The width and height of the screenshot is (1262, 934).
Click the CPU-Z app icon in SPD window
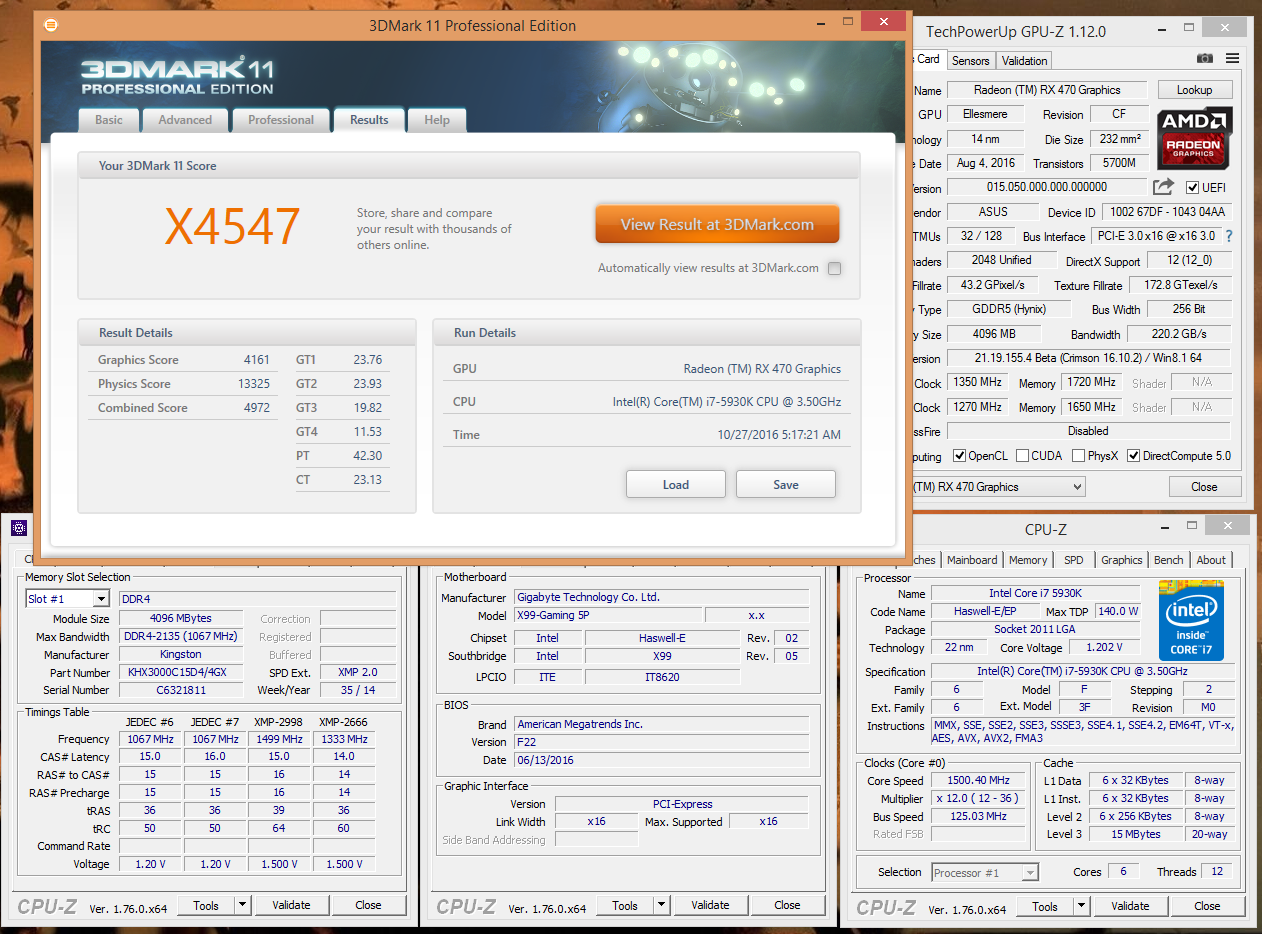19,528
